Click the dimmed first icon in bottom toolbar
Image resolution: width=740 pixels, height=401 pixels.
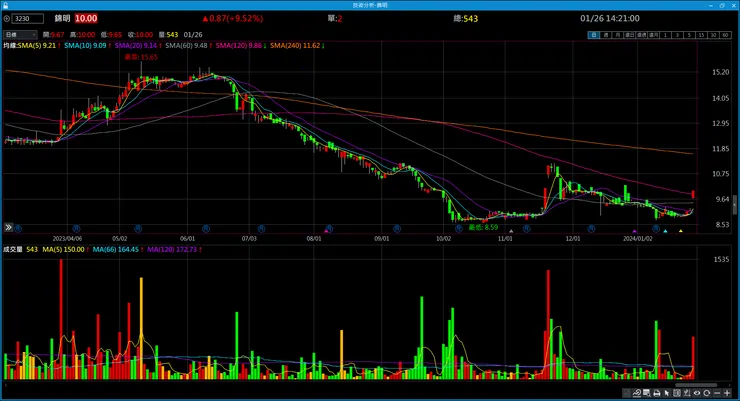627,393
